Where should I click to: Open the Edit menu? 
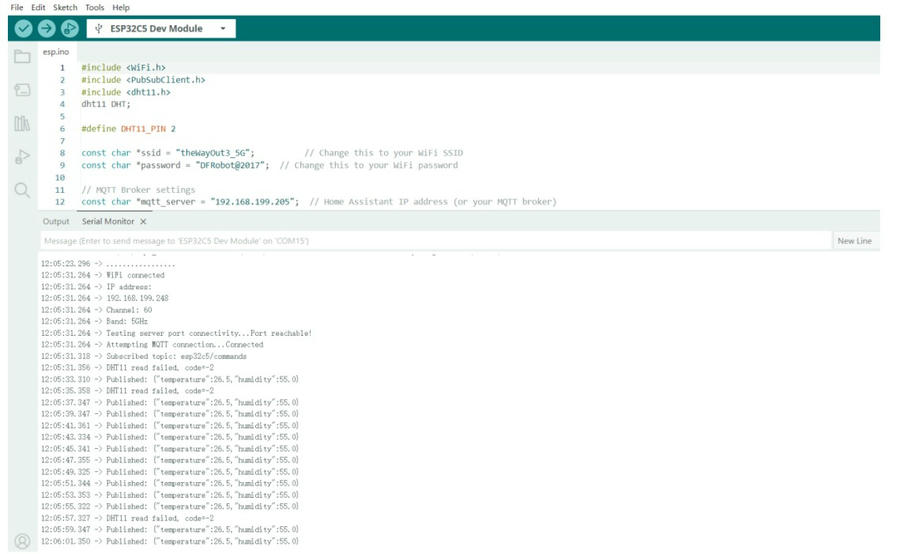click(x=38, y=7)
